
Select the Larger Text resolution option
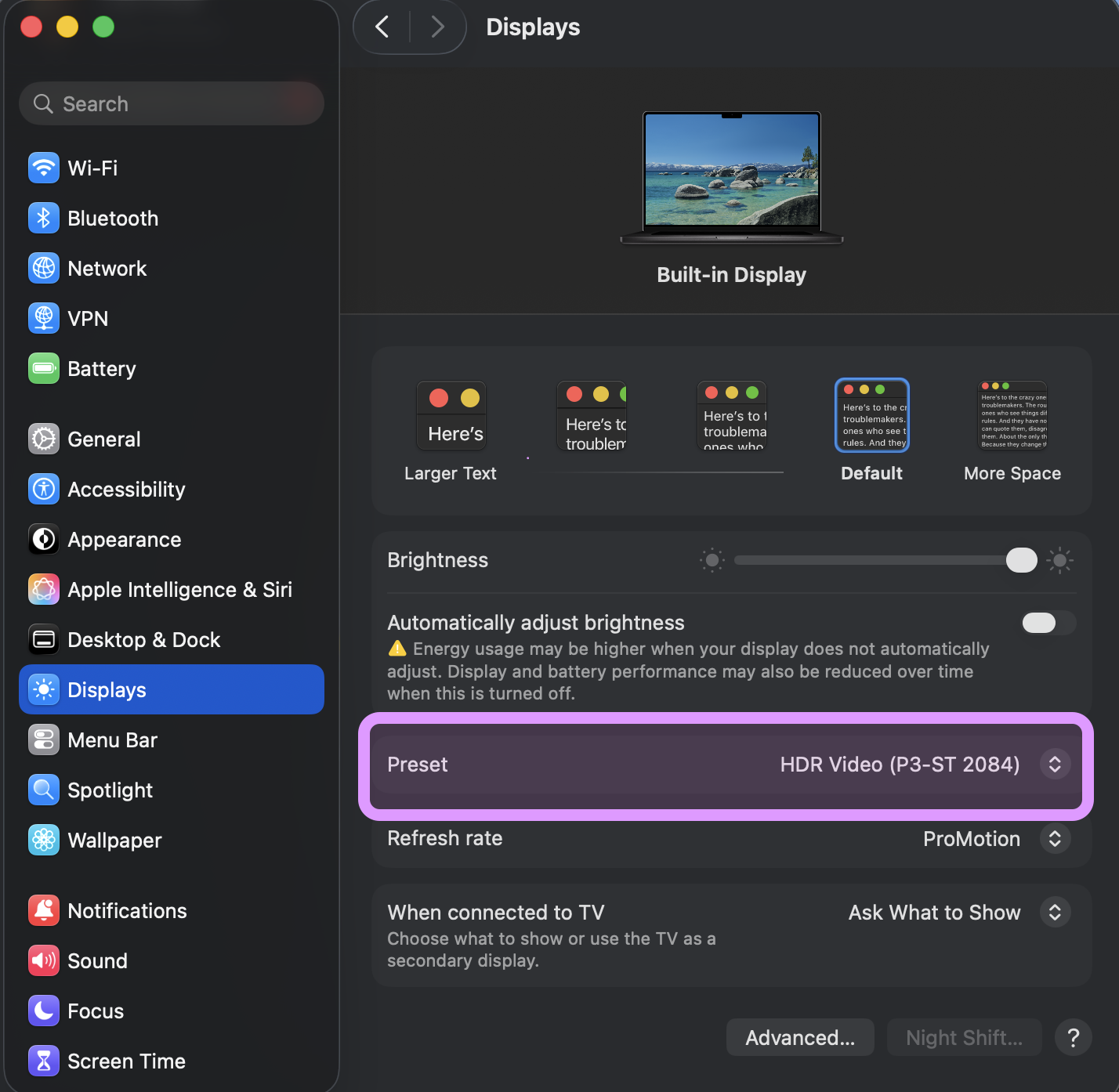coord(451,432)
